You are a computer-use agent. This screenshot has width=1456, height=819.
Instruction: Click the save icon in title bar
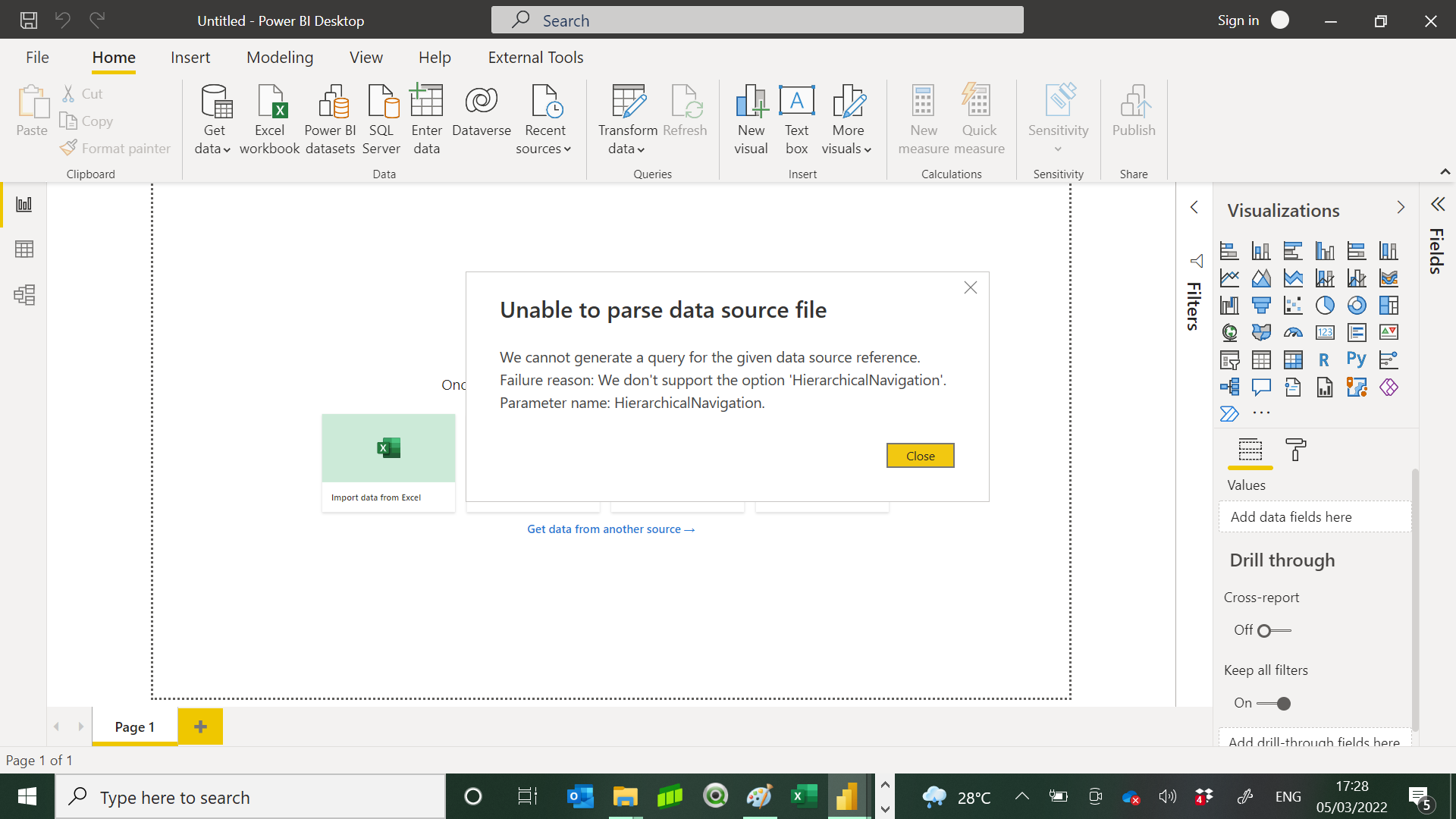click(x=29, y=20)
